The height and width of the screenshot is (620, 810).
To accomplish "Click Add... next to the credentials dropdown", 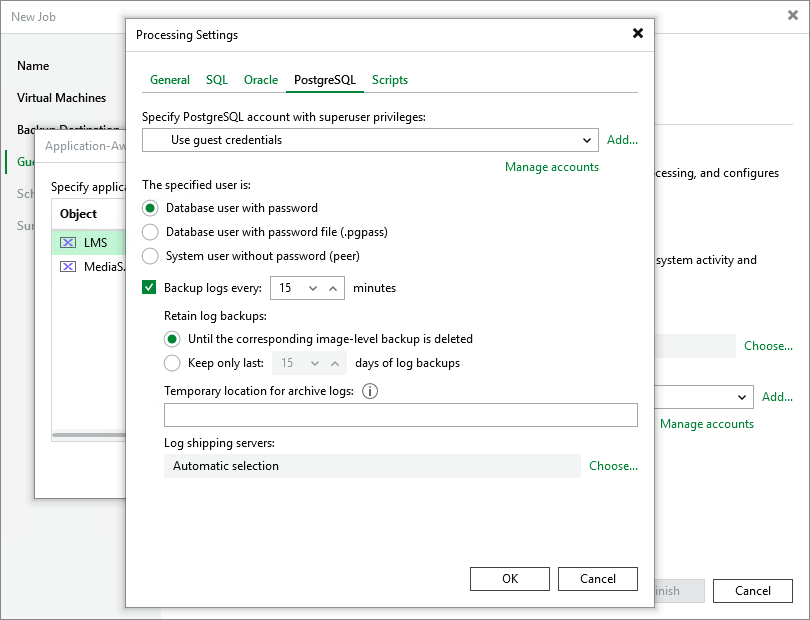I will (x=622, y=139).
